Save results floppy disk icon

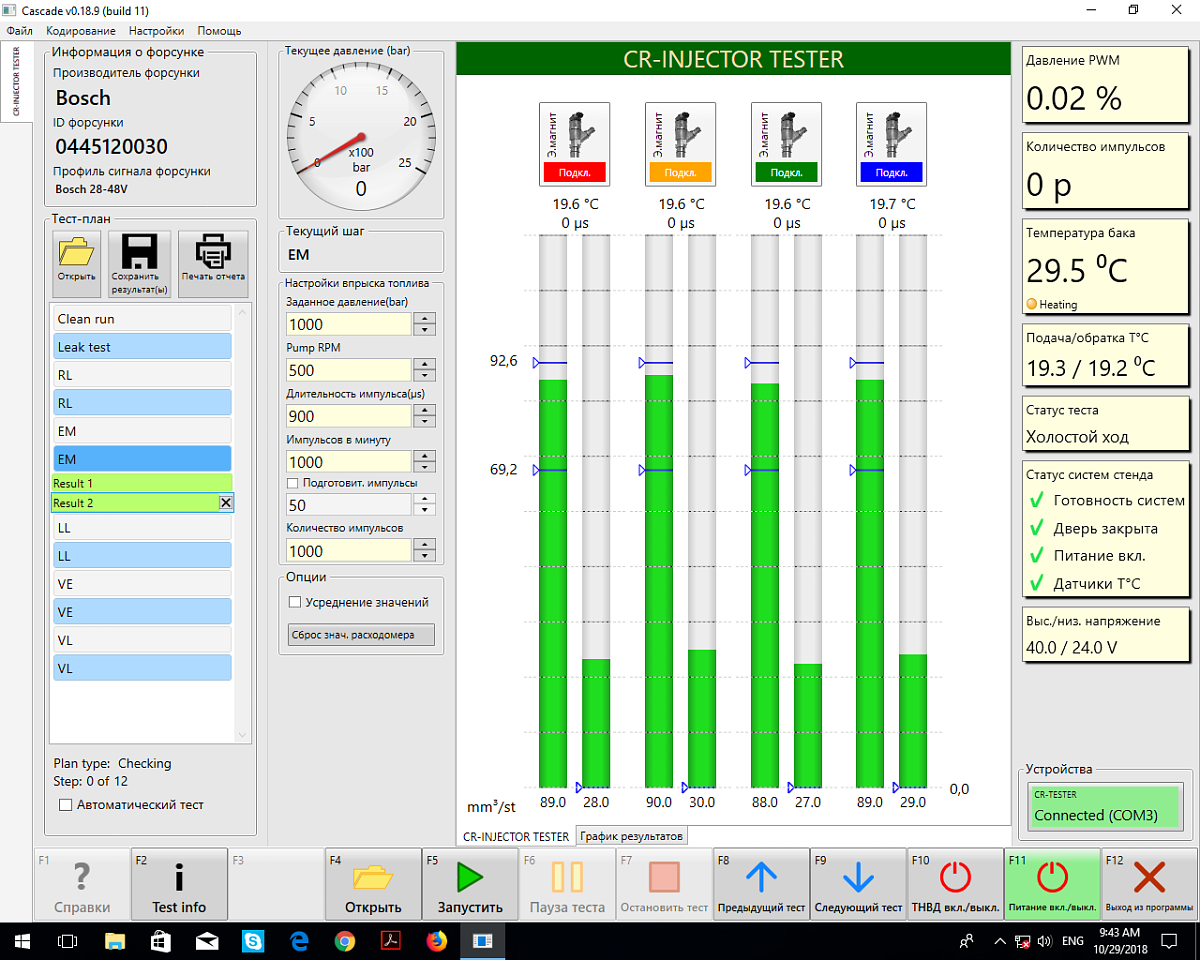tap(139, 264)
